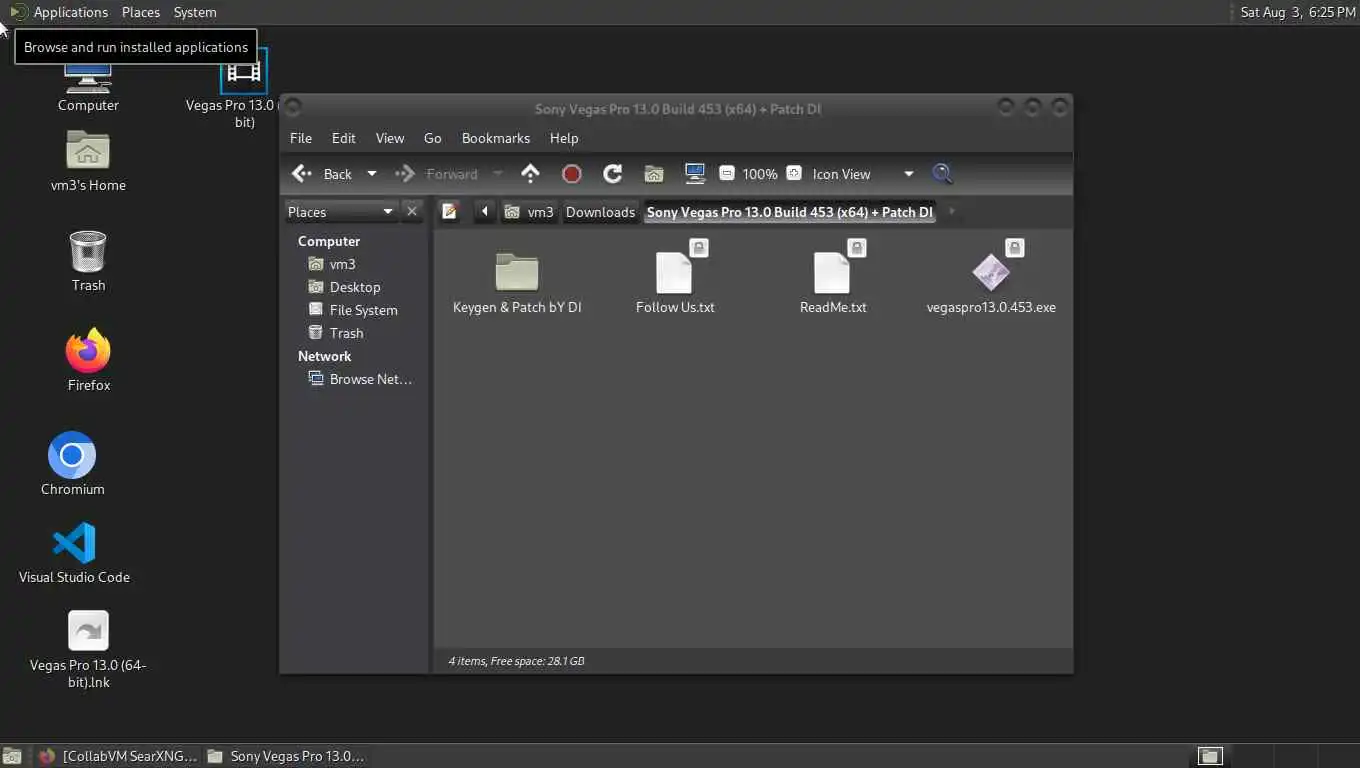
Task: Open System menu in top panel
Action: (x=195, y=12)
